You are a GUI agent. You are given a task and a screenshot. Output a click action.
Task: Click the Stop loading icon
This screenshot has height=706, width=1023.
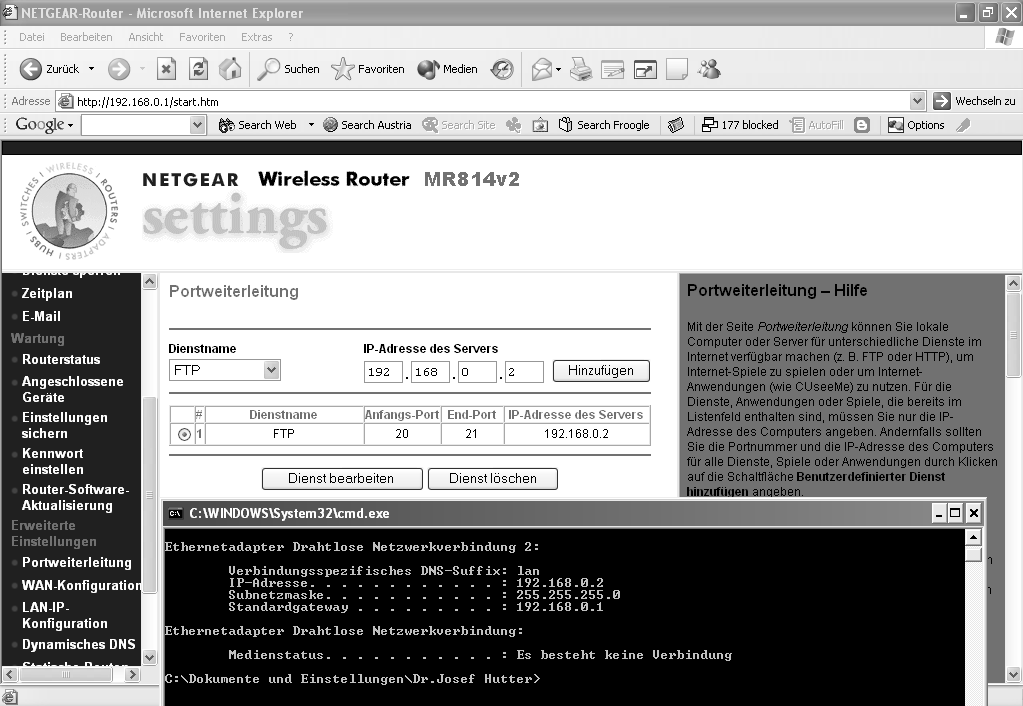pyautogui.click(x=166, y=69)
